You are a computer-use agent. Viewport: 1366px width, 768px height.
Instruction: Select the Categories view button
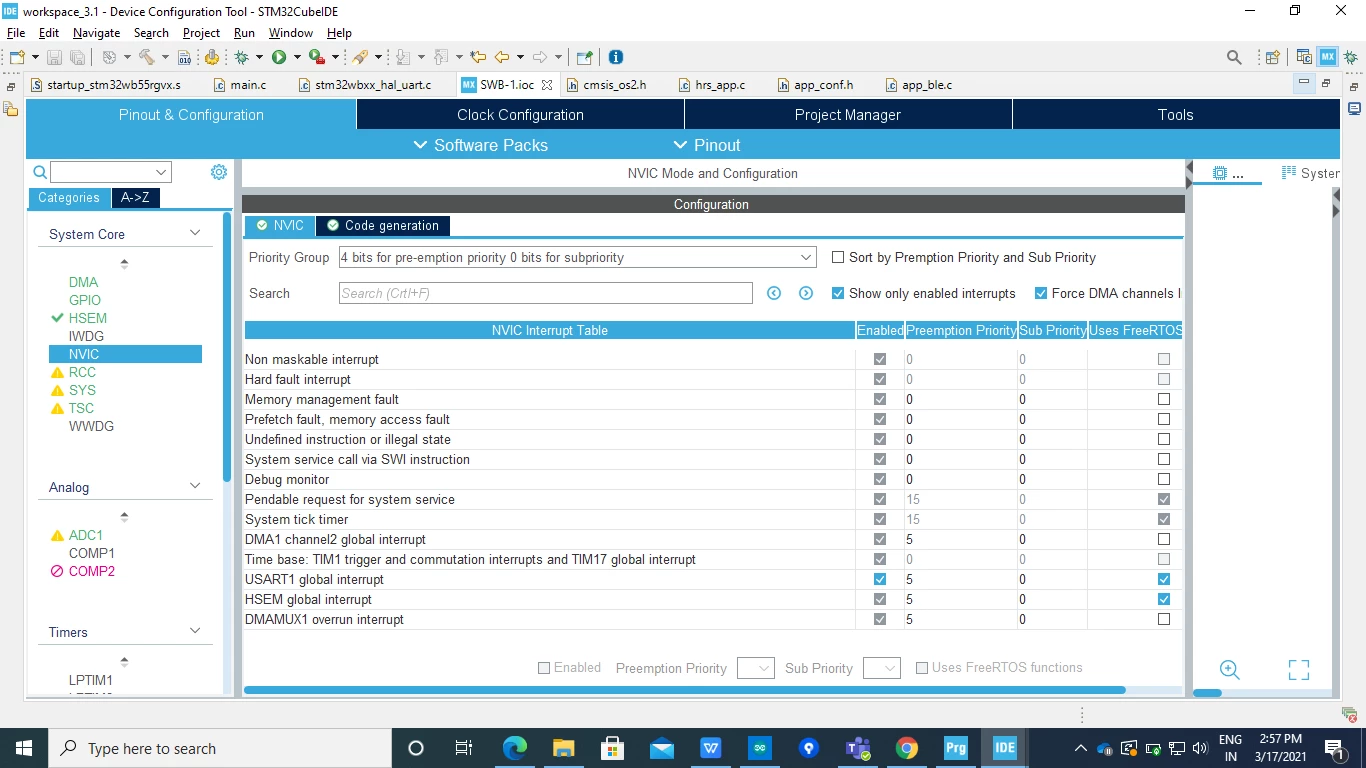pyautogui.click(x=69, y=197)
